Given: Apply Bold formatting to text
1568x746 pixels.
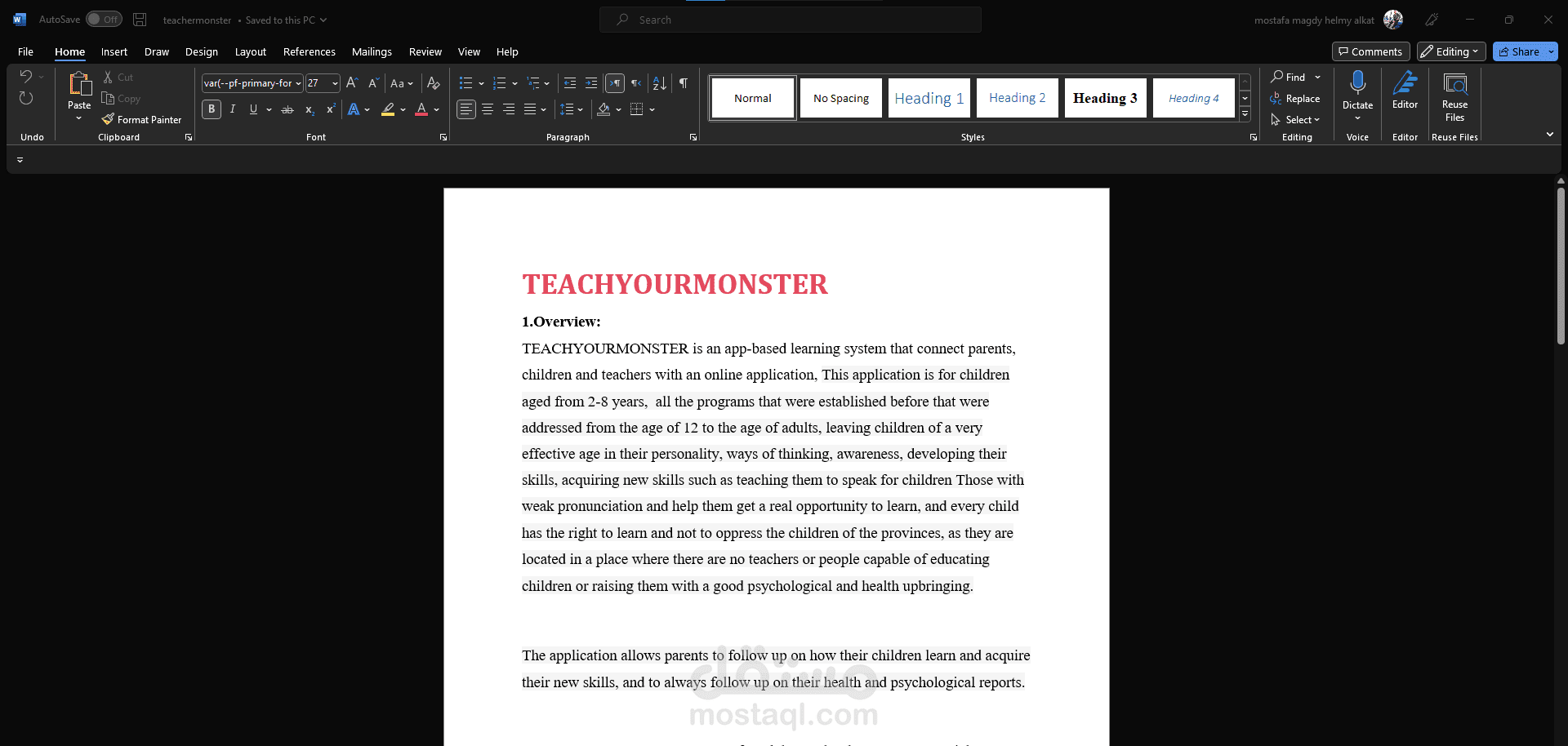Looking at the screenshot, I should point(211,109).
